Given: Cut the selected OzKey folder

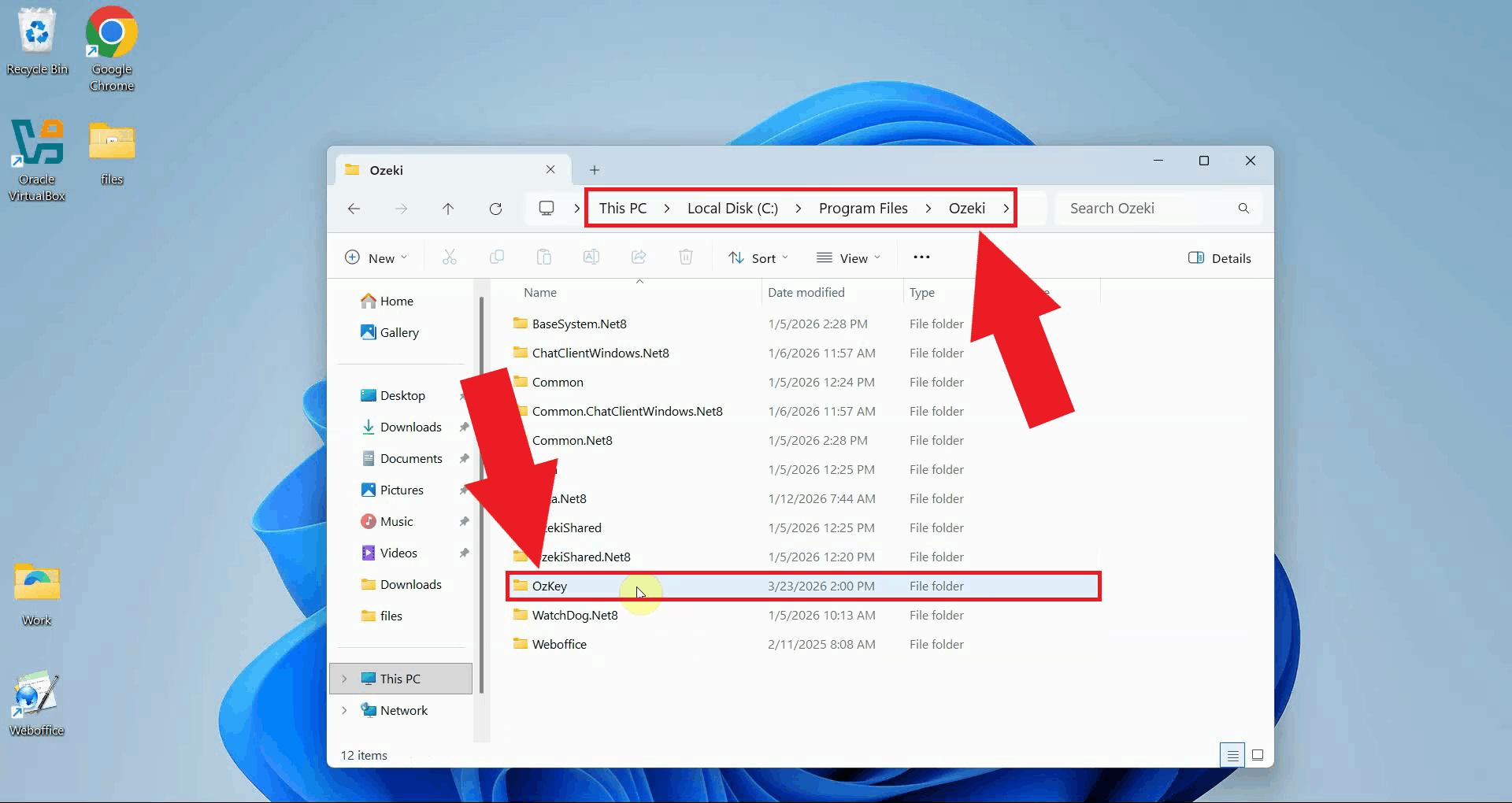Looking at the screenshot, I should pos(450,257).
